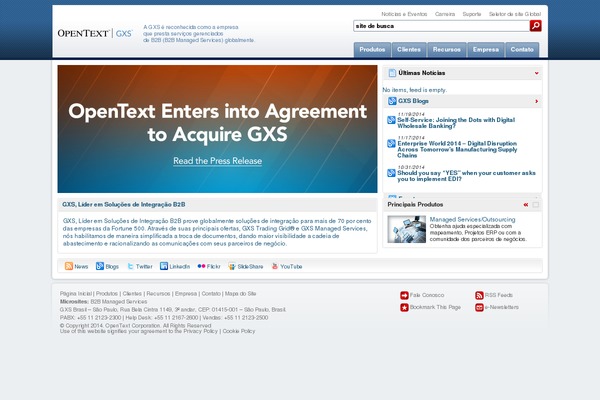Collapse the Últimas Notícias panel arrow
This screenshot has height=400, width=600.
coord(536,73)
